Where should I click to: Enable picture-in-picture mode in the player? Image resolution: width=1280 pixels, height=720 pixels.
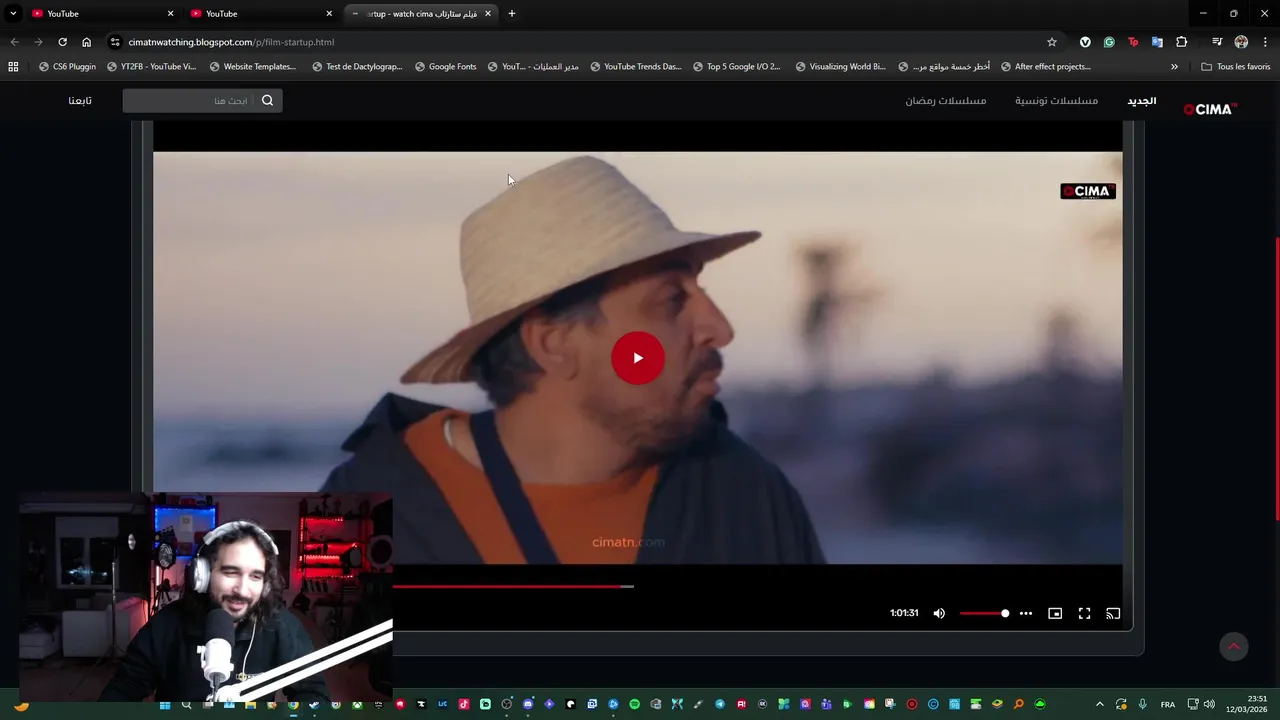pyautogui.click(x=1055, y=613)
